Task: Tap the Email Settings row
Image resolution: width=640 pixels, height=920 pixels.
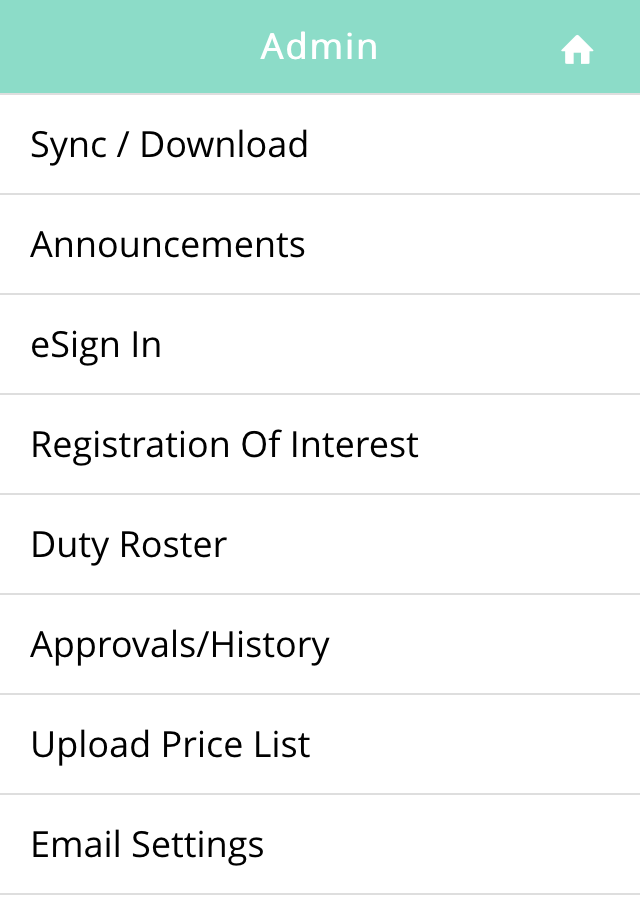Action: (320, 845)
